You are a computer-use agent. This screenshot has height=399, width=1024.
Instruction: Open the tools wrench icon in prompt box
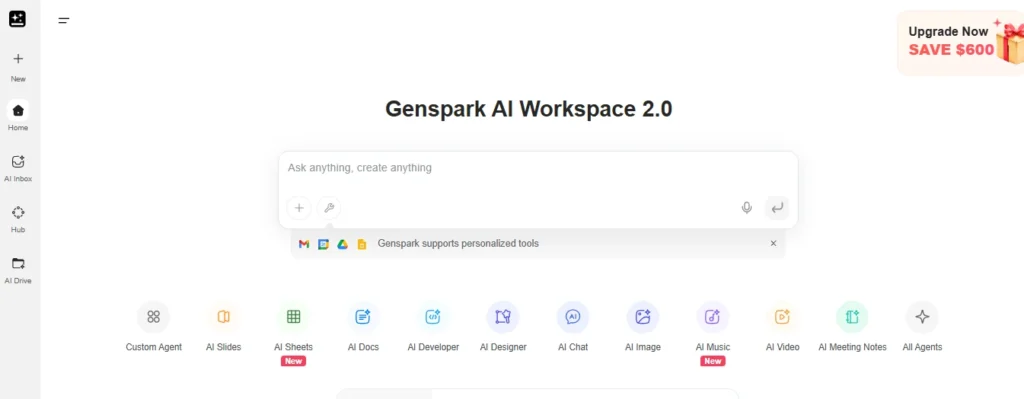pos(329,208)
